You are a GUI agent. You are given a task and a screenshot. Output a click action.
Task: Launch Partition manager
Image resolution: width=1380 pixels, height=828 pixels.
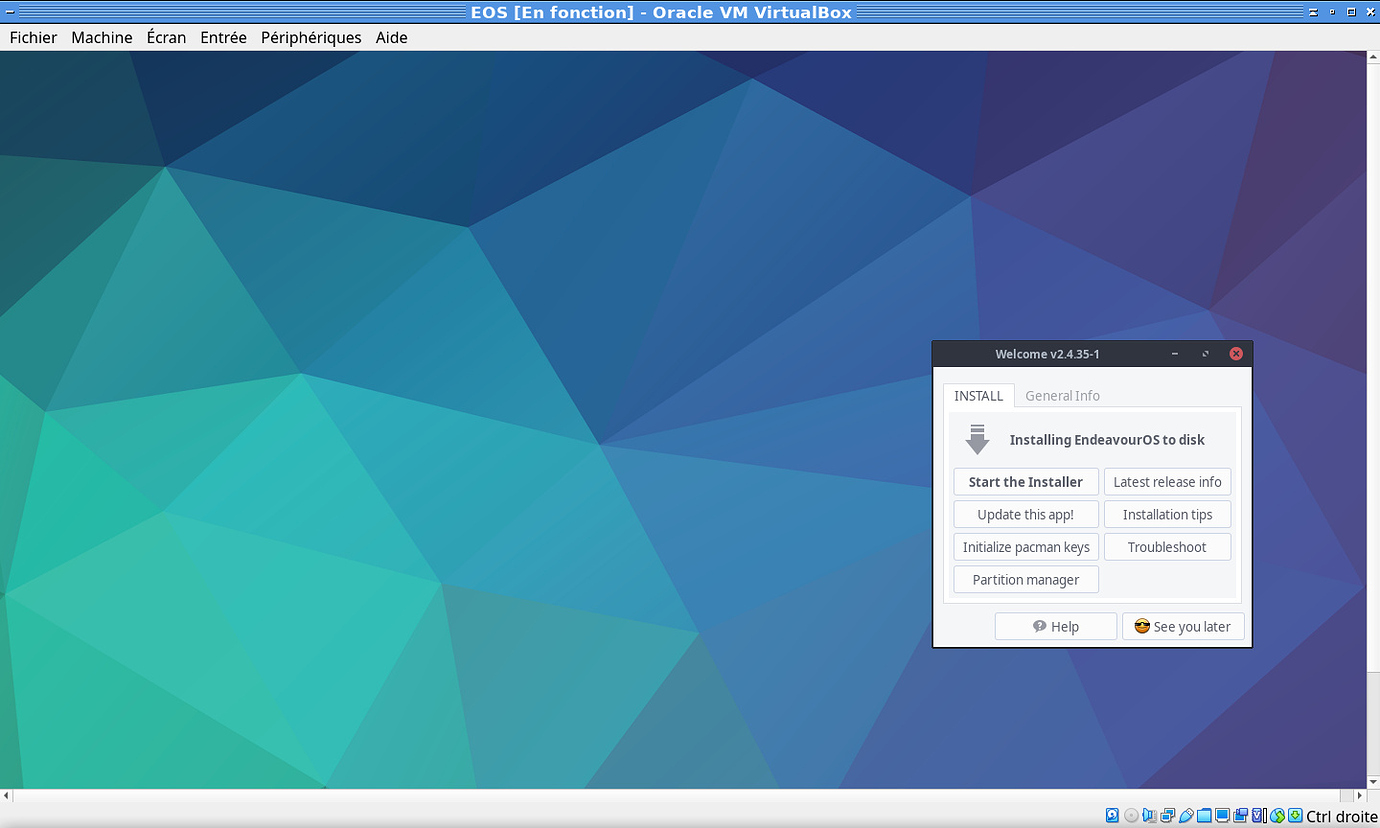tap(1026, 580)
